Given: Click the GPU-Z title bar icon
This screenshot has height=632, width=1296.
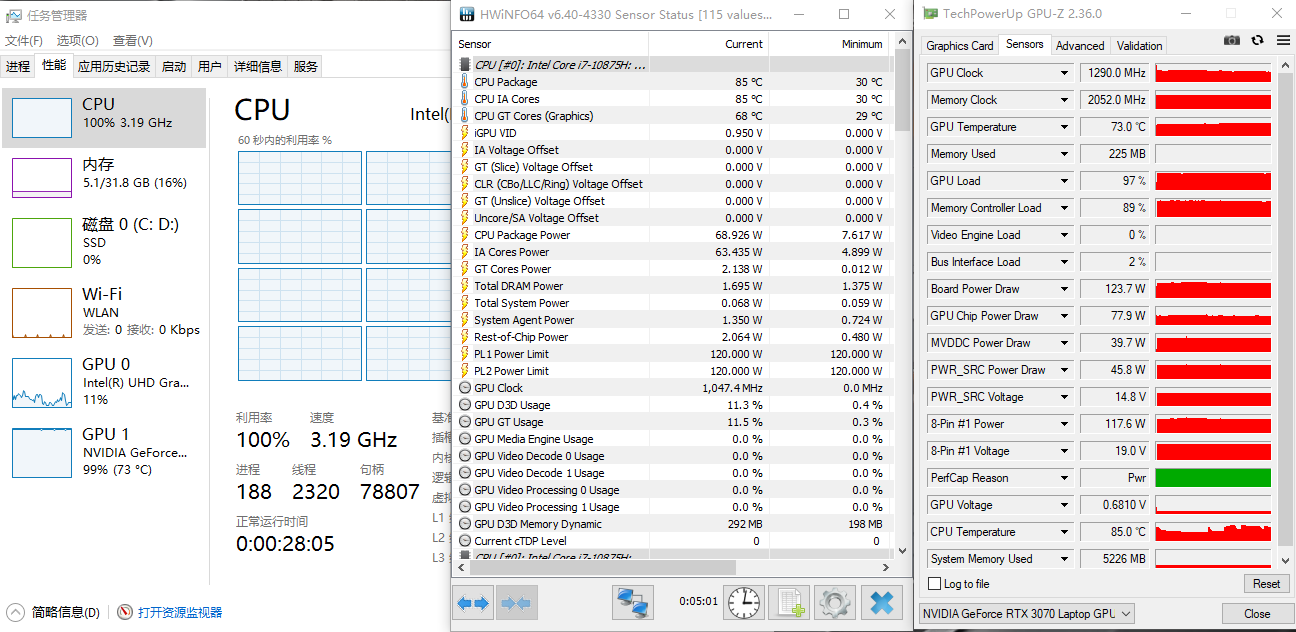Looking at the screenshot, I should tap(930, 14).
